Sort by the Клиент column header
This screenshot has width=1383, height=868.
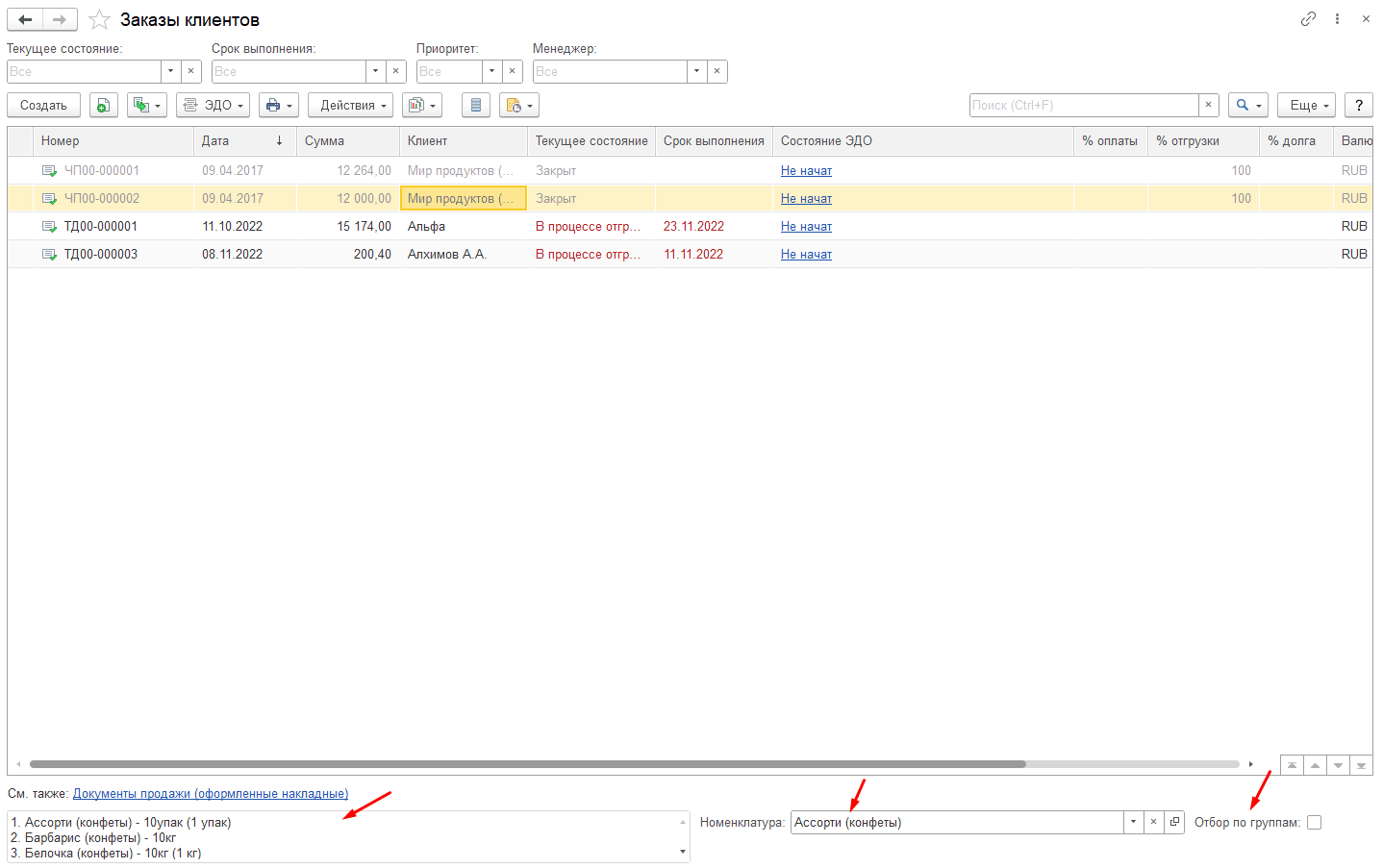[x=464, y=140]
